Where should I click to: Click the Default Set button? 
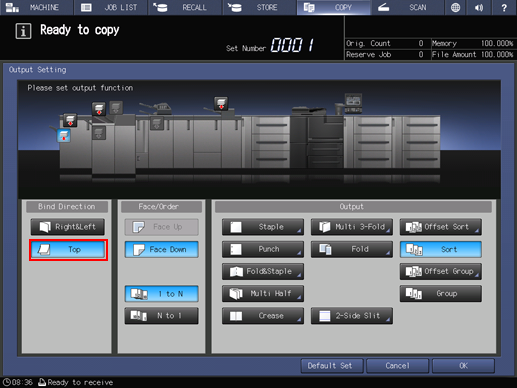332,366
